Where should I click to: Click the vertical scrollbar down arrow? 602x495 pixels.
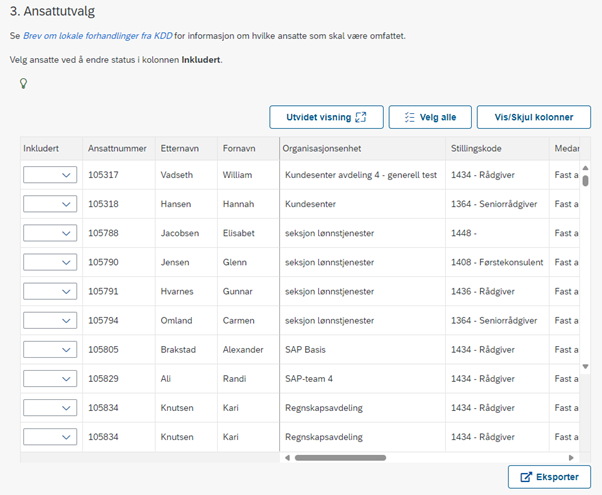click(x=585, y=366)
